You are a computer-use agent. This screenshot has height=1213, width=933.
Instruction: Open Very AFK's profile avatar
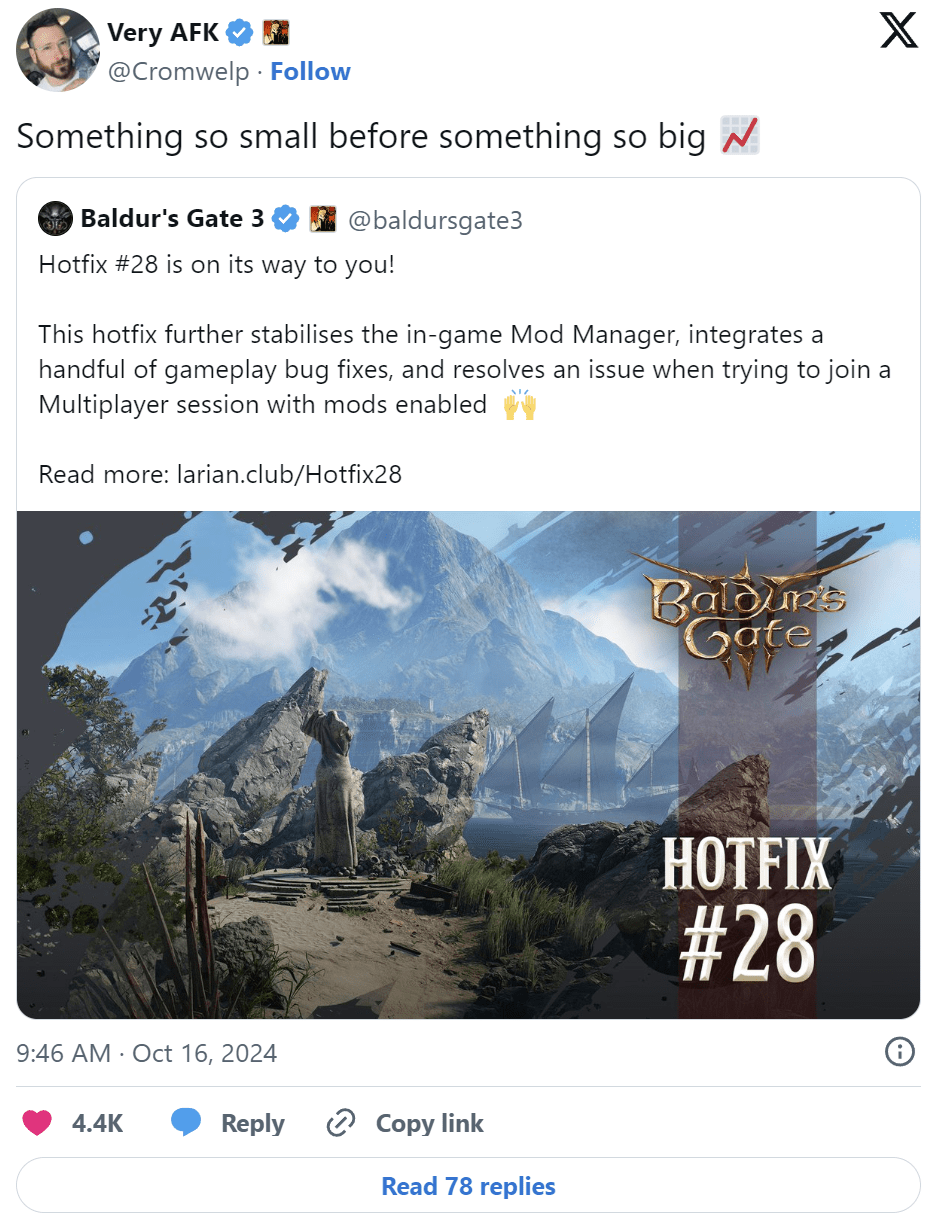point(57,50)
